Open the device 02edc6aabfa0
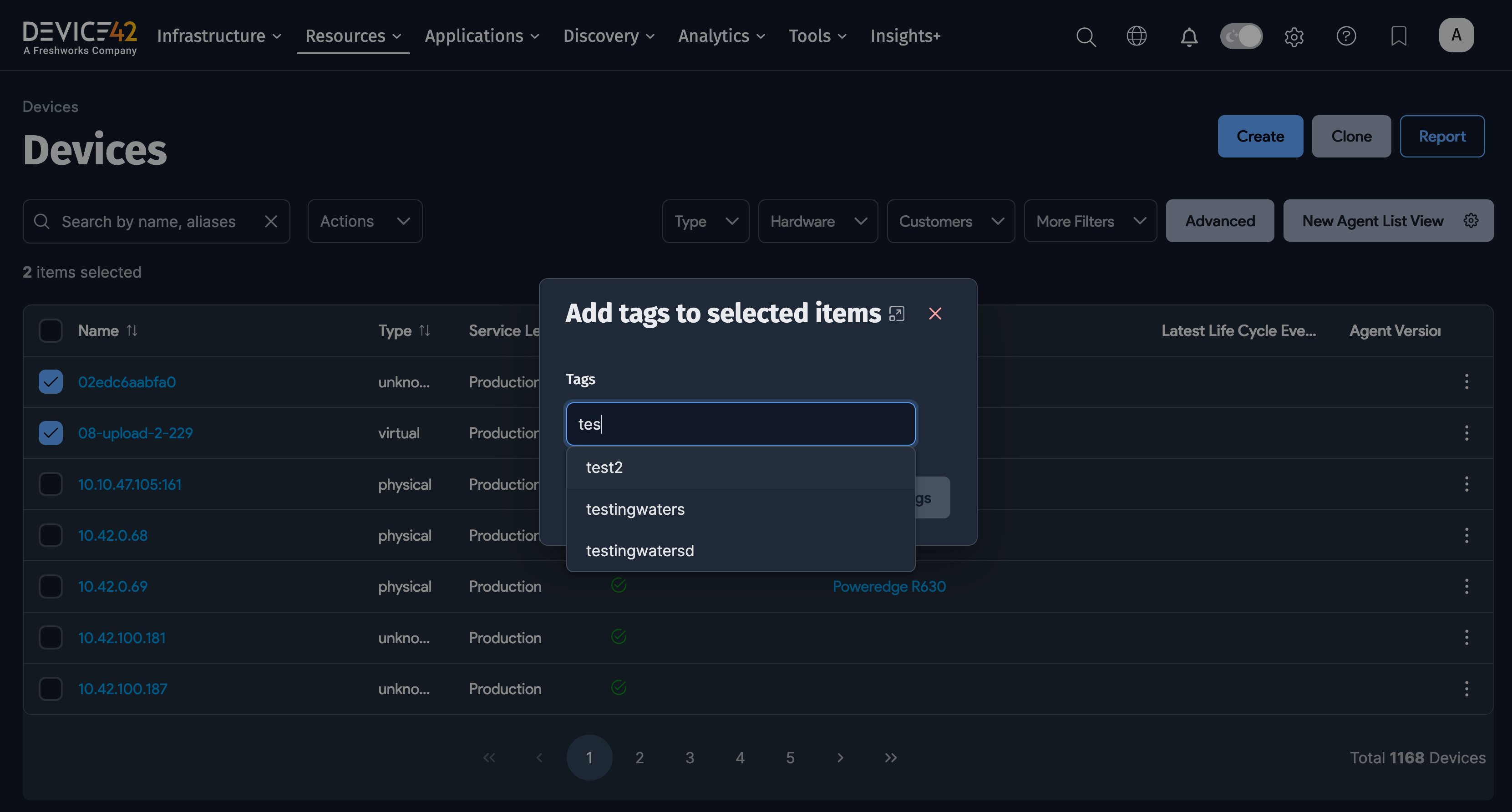This screenshot has width=1512, height=812. [x=126, y=381]
